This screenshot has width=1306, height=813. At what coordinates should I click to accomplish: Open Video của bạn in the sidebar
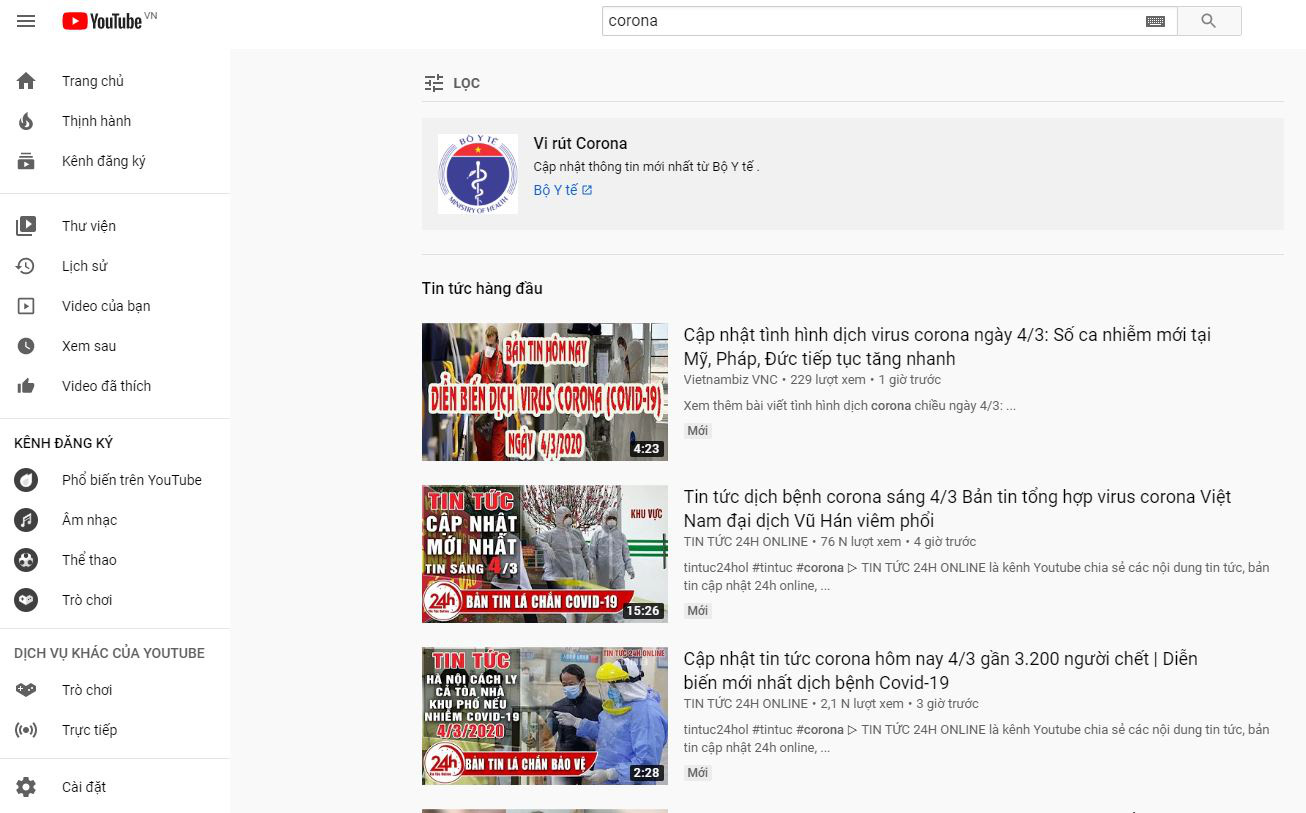[x=115, y=306]
